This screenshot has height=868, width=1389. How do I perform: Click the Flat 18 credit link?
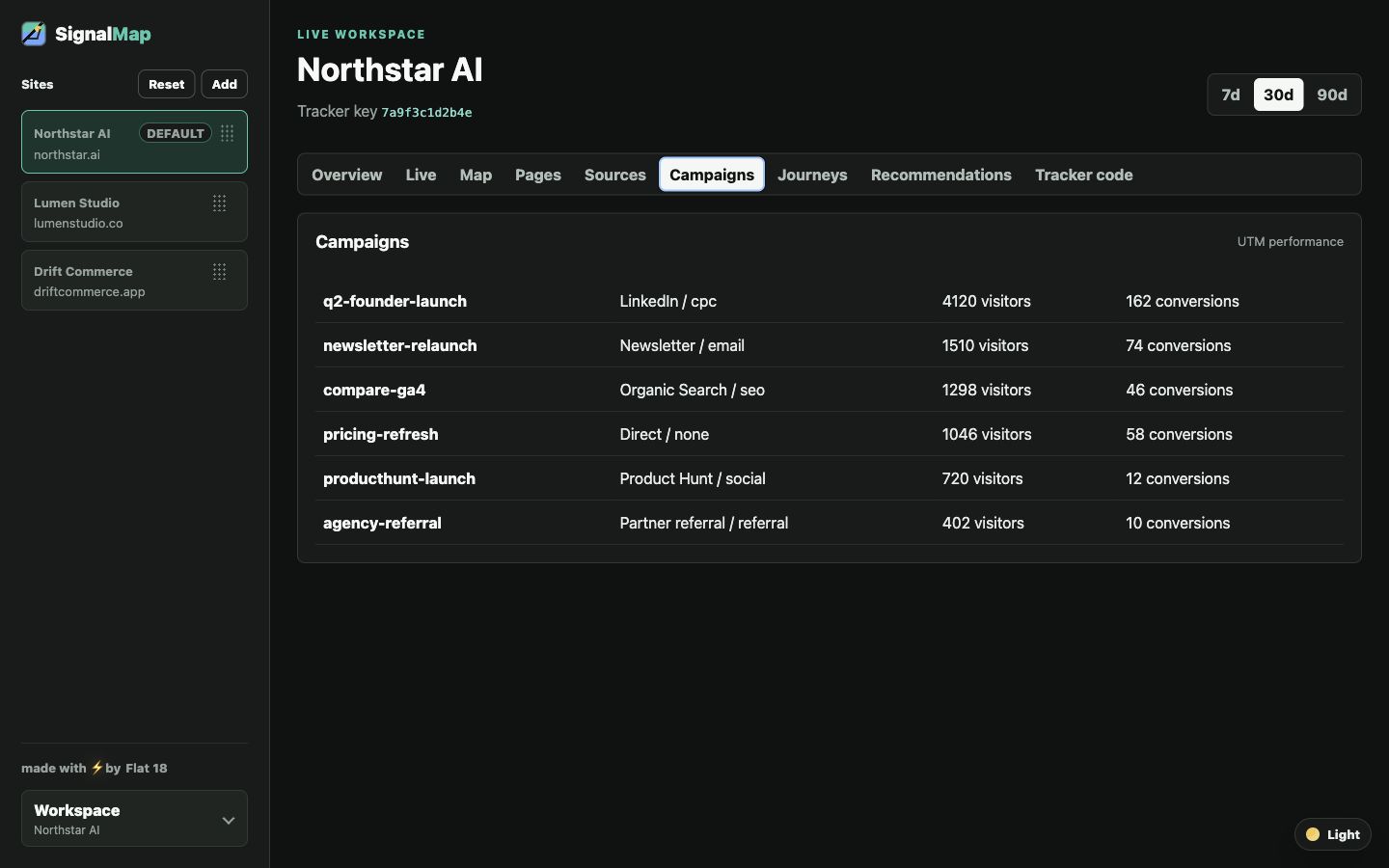tap(146, 768)
